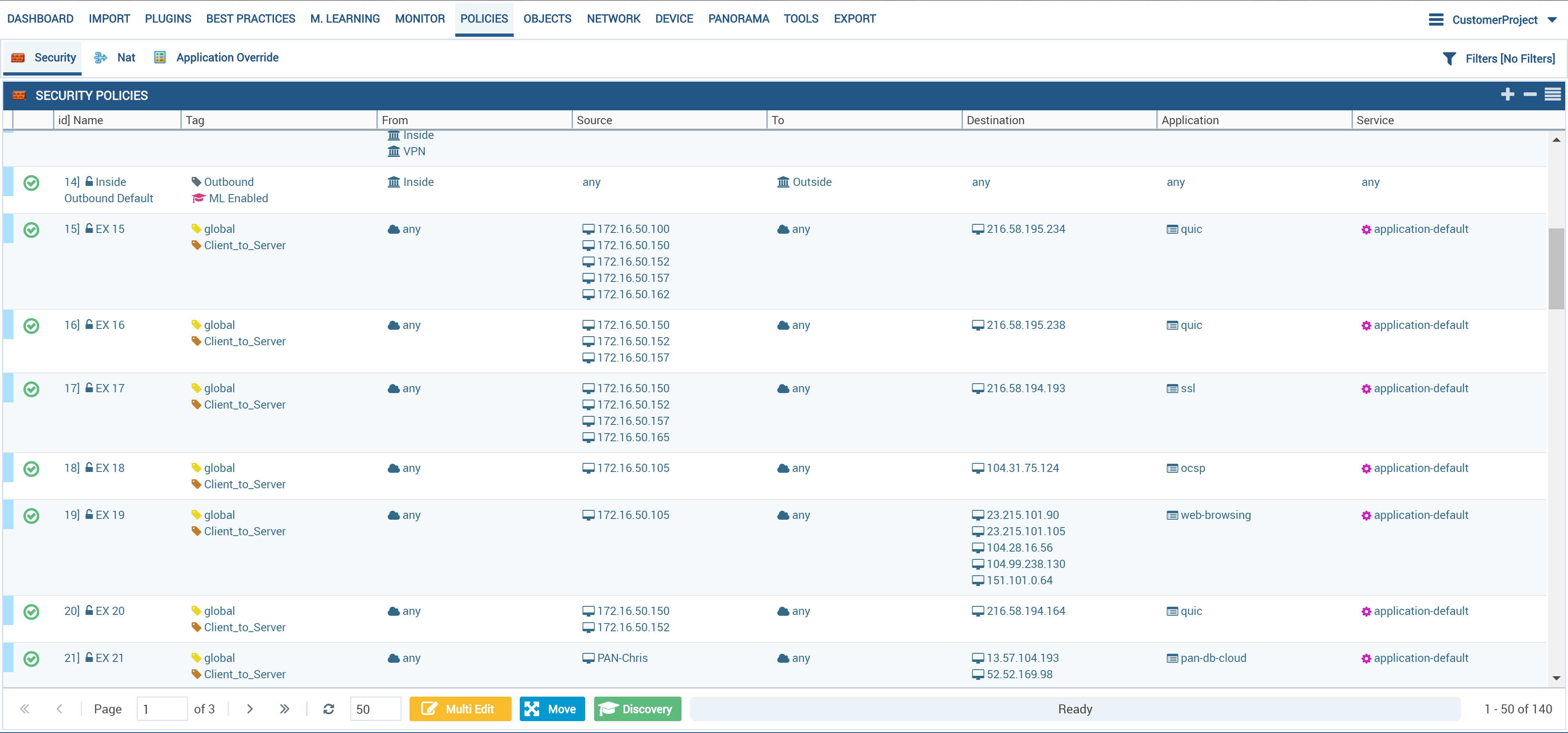Image resolution: width=1568 pixels, height=733 pixels.
Task: Click the Application Override grid icon
Action: tap(160, 57)
